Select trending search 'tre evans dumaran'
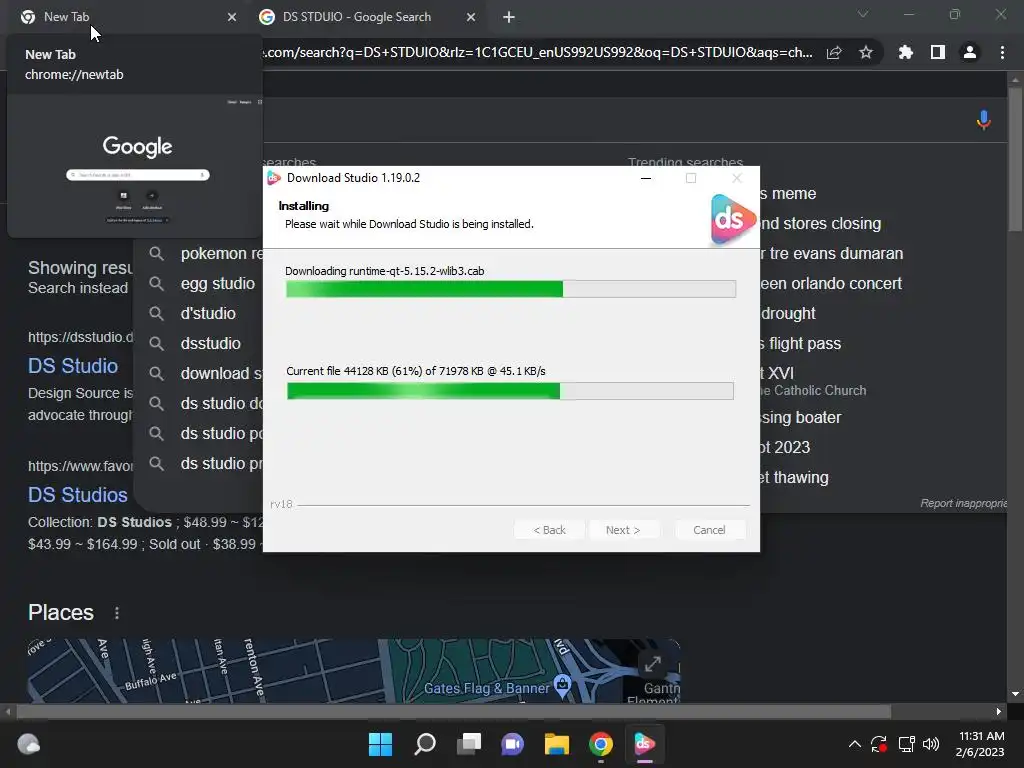The height and width of the screenshot is (768, 1024). coord(832,253)
